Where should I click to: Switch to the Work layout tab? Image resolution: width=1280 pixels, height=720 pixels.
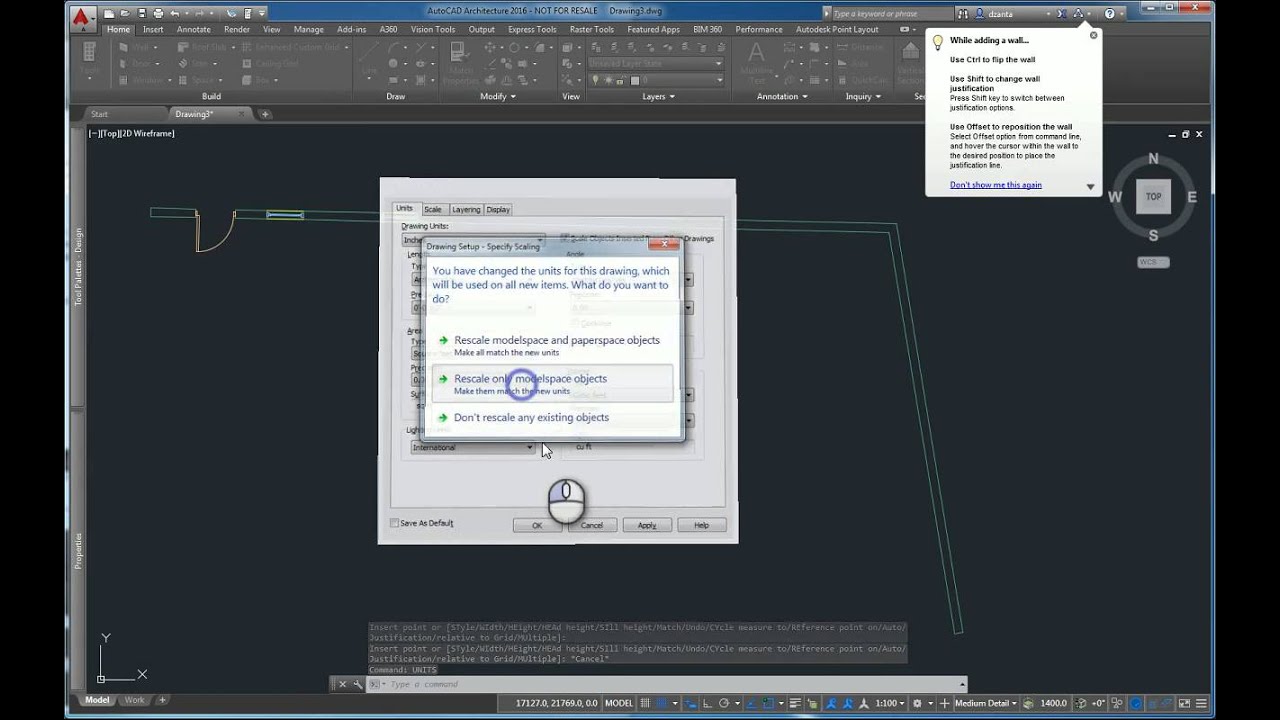(134, 700)
